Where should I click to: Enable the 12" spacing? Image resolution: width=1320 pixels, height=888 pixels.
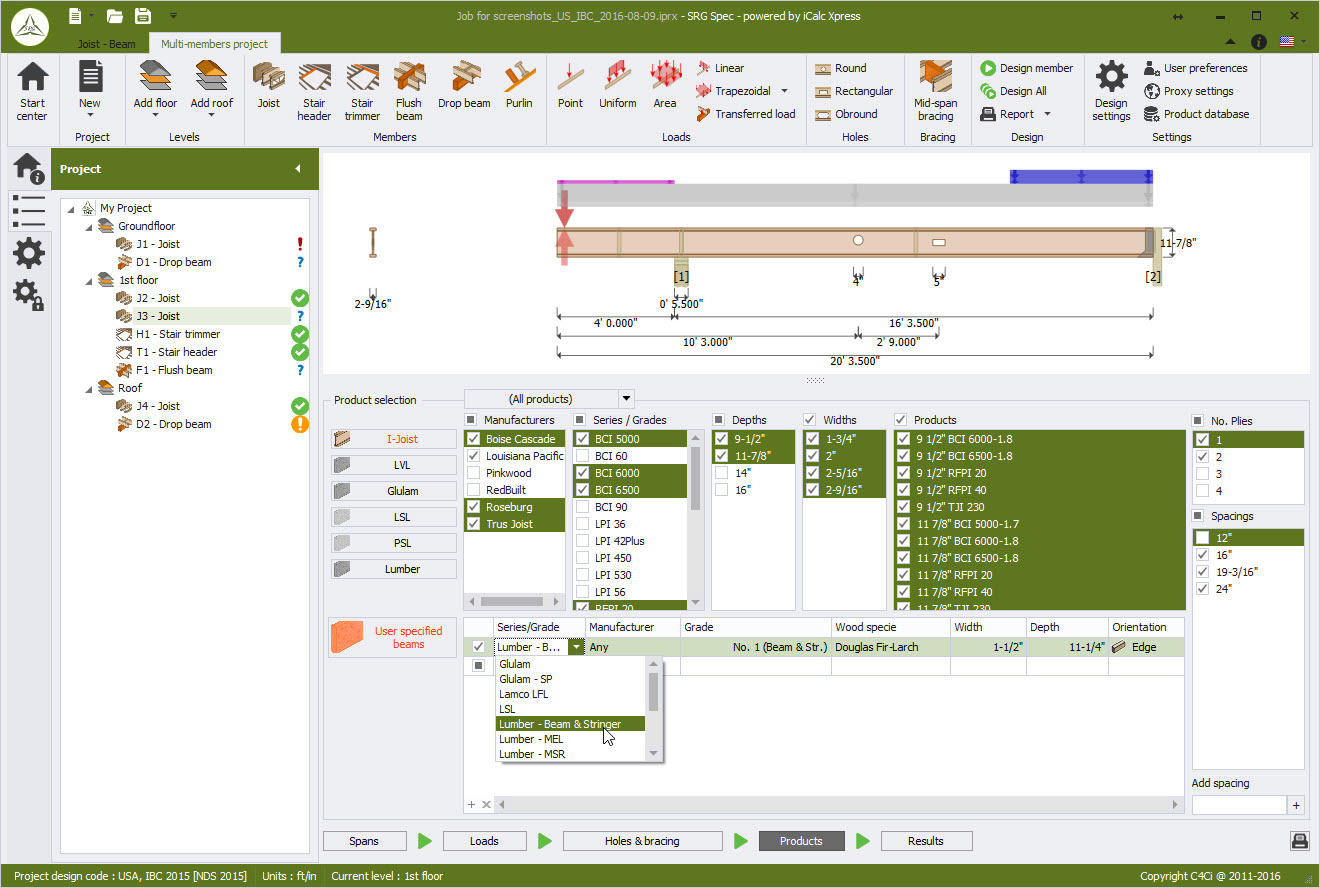click(1202, 538)
